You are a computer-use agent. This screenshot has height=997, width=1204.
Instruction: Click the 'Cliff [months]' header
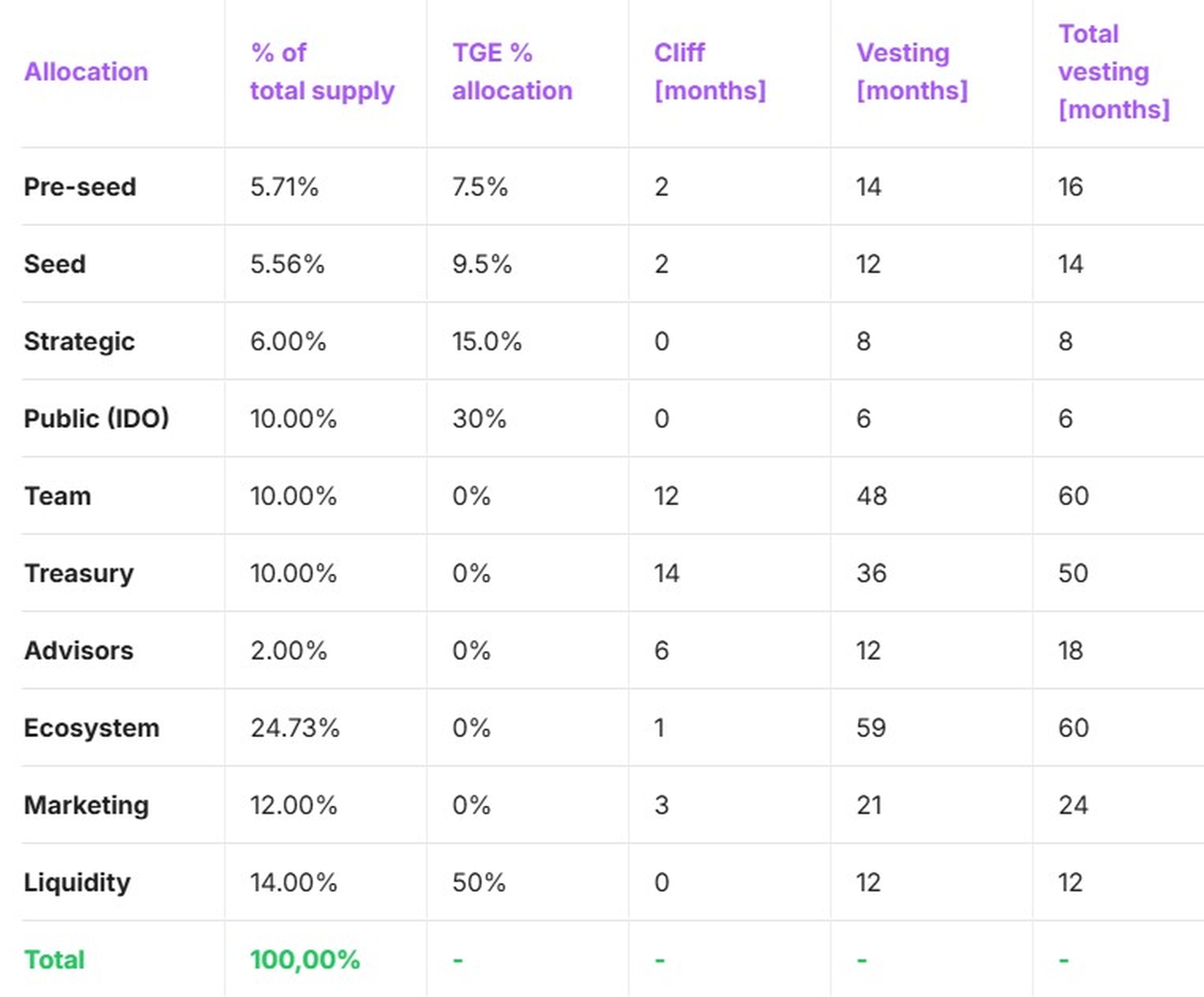click(710, 72)
